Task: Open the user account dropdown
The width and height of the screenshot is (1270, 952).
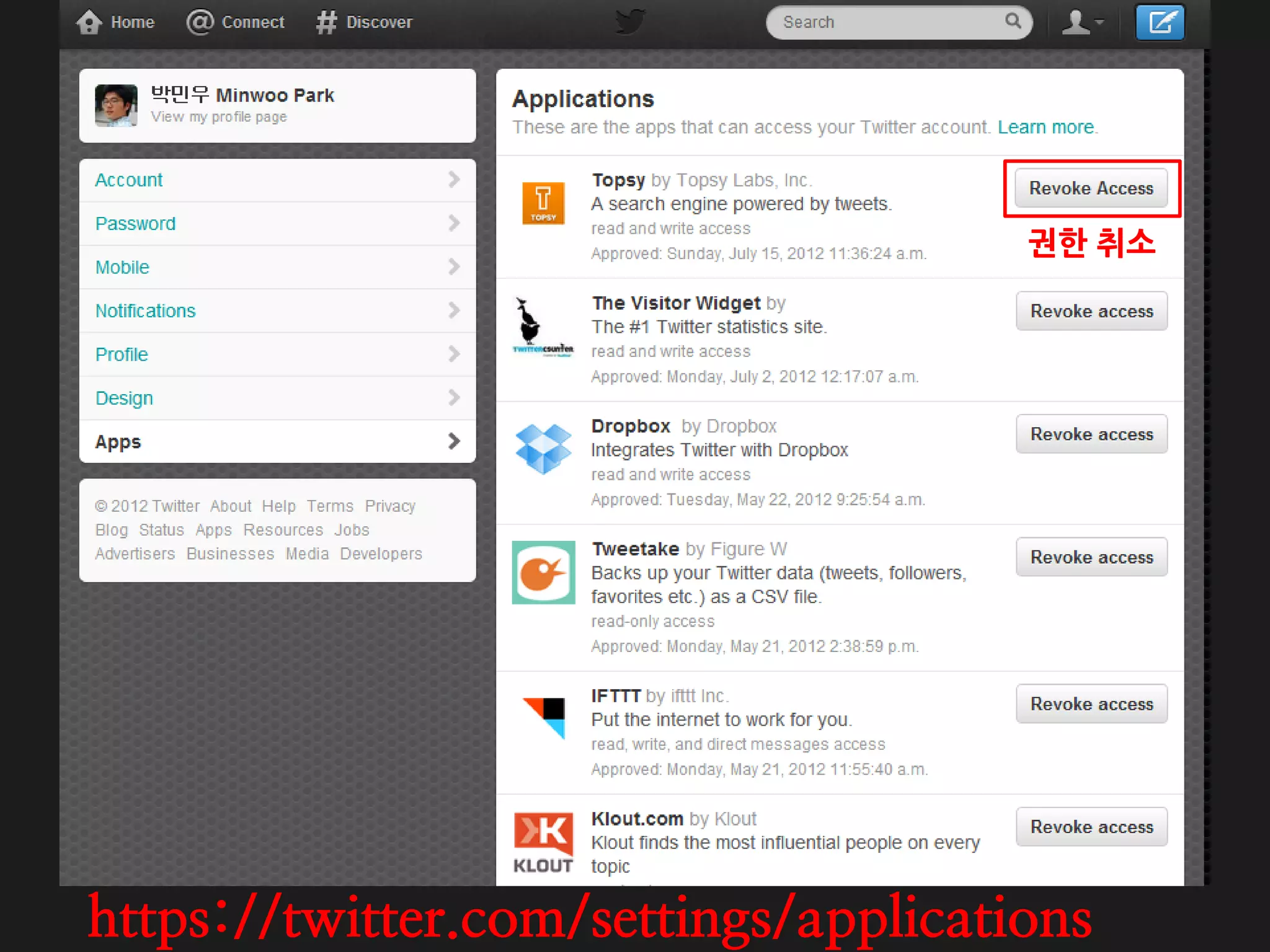Action: pos(1082,22)
